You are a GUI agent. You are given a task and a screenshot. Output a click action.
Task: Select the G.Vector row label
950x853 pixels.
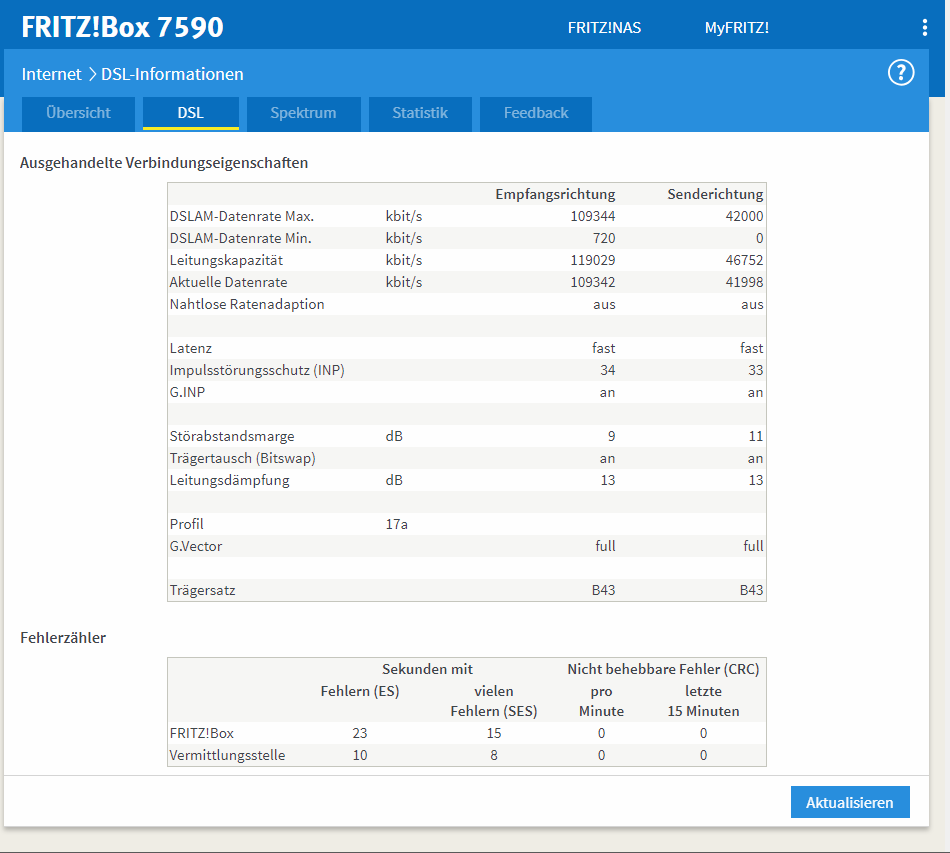[196, 546]
